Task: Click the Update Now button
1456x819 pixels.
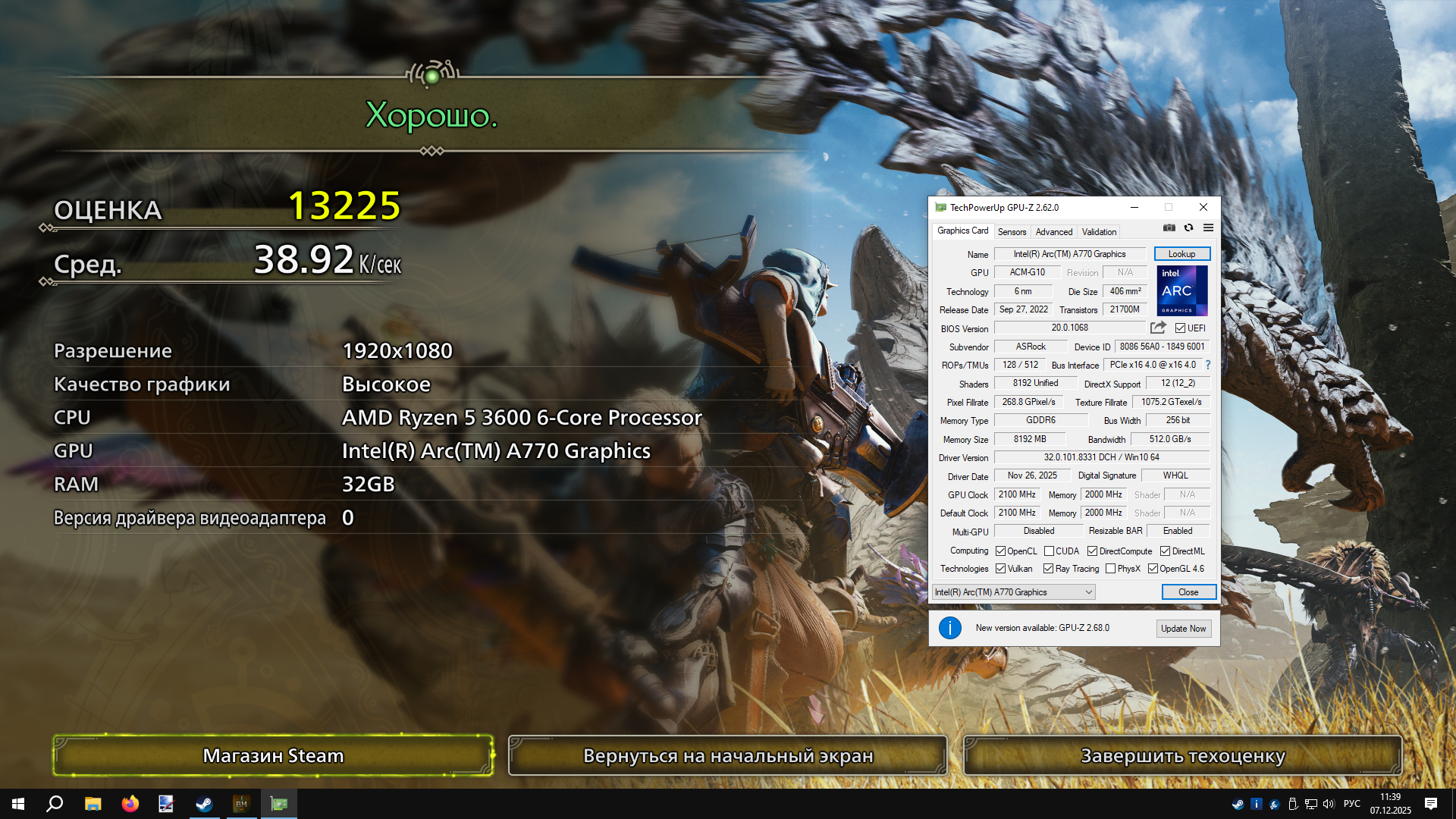Action: pos(1183,629)
